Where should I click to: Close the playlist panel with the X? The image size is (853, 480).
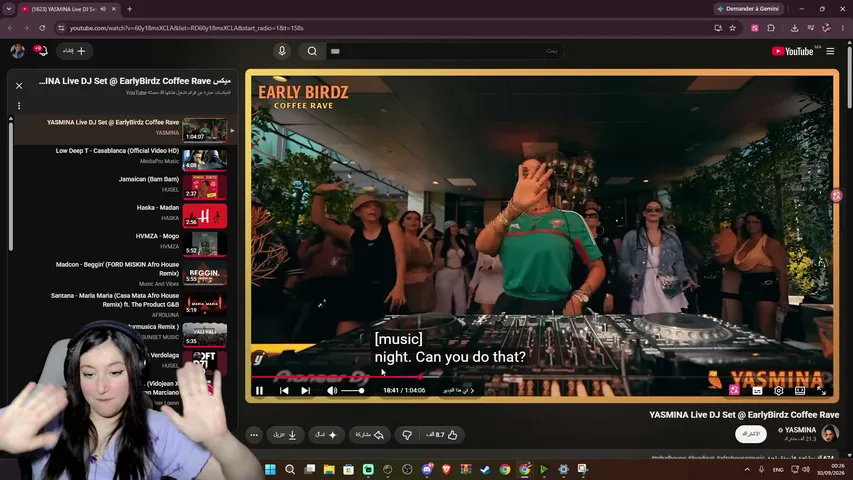tap(19, 85)
